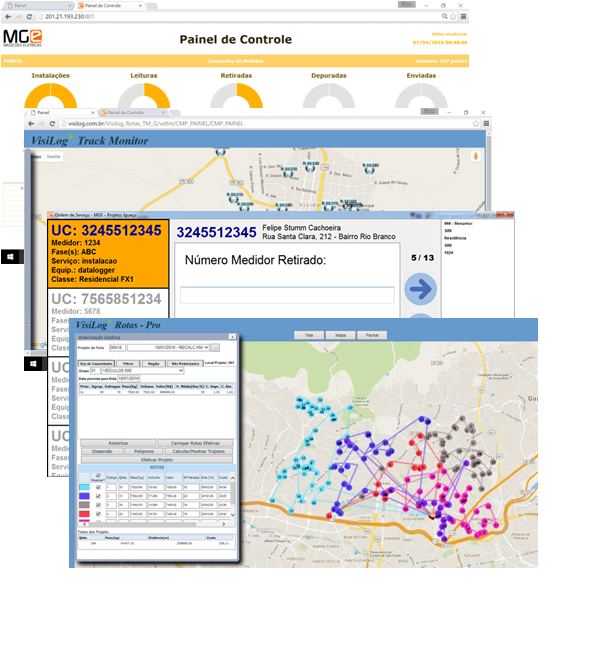Click the Tela button in Rotas Pro
602x658 pixels.
(x=309, y=335)
